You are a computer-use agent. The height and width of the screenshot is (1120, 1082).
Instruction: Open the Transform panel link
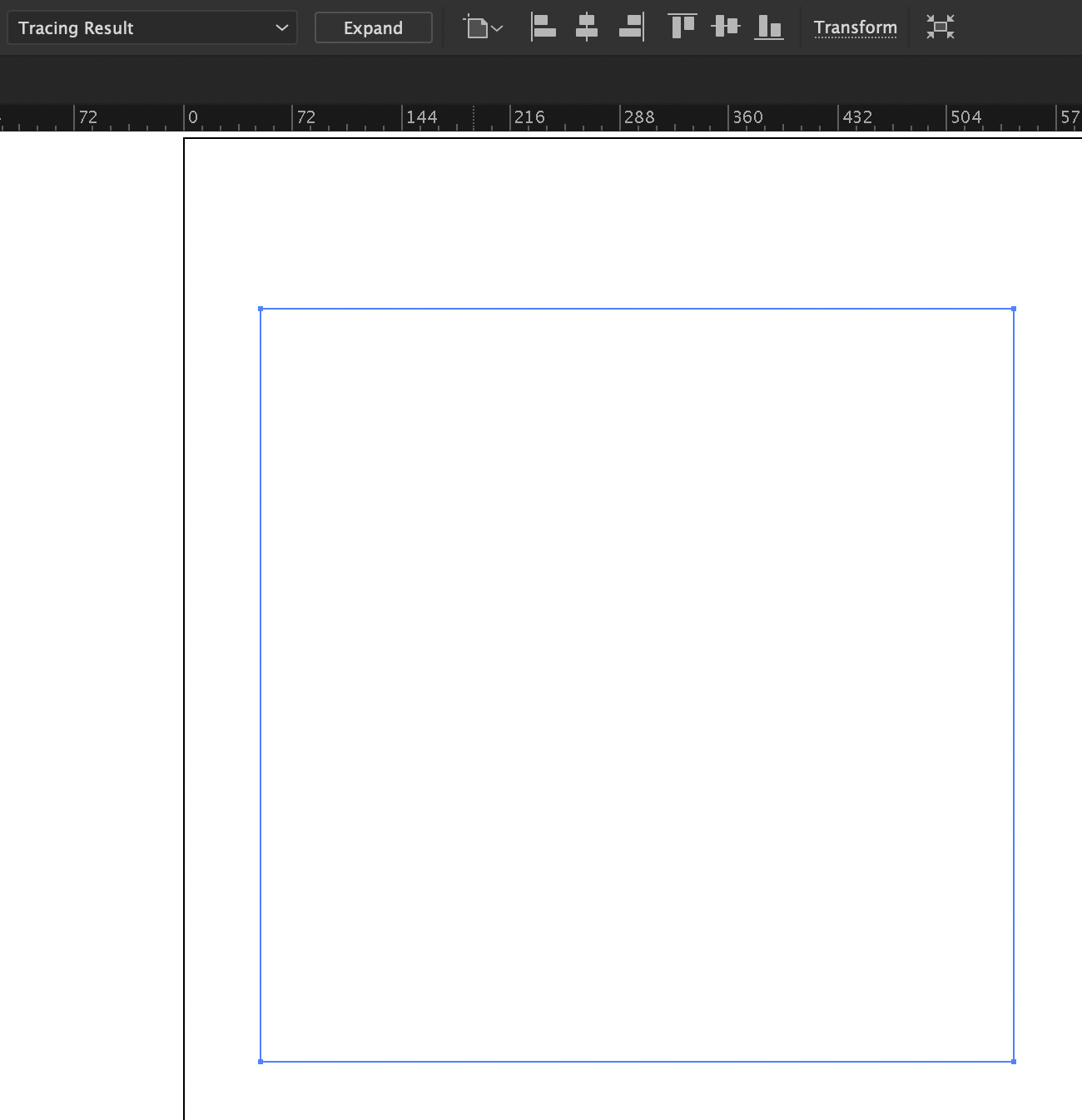[856, 27]
